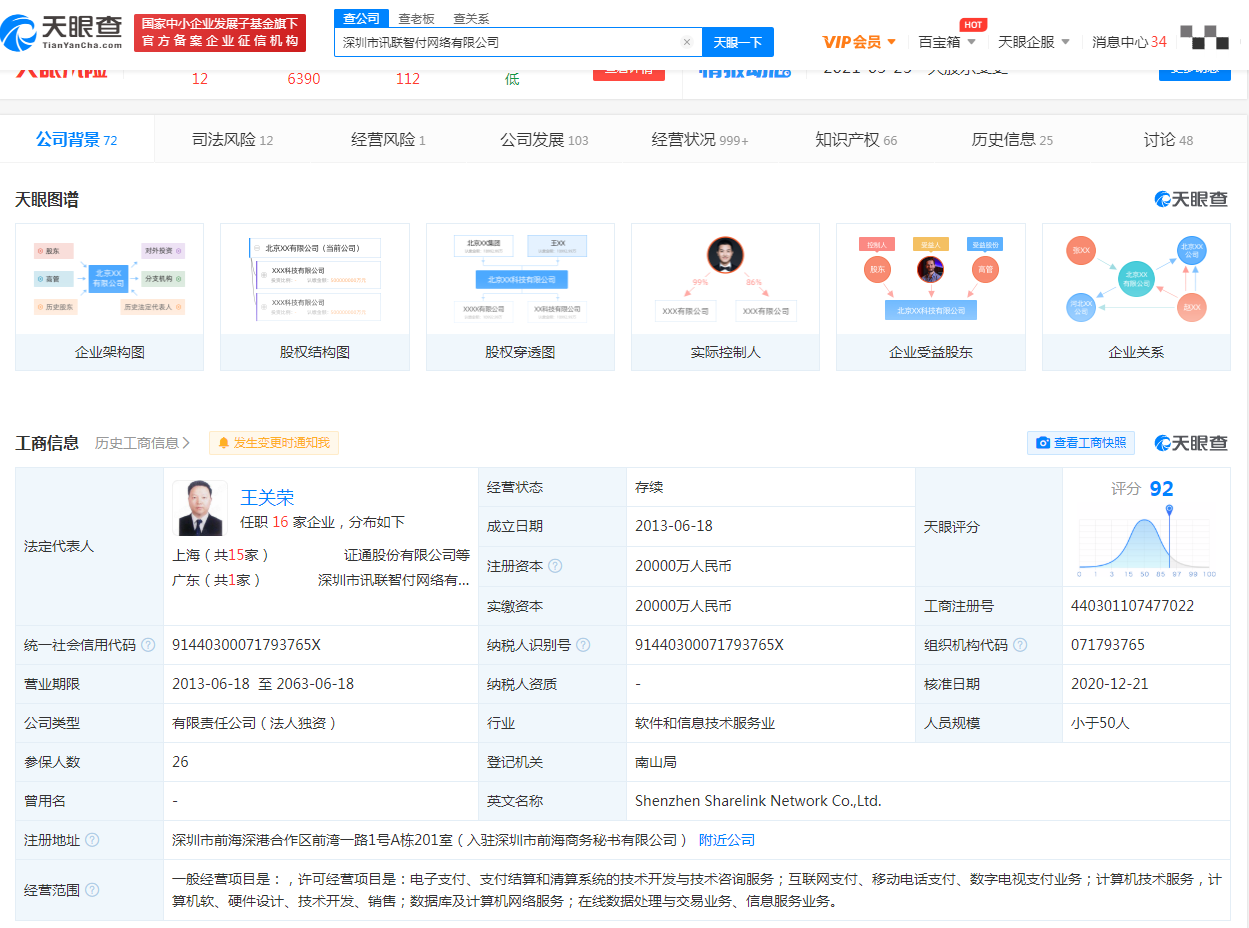Open the 公司背景 tab

click(77, 140)
